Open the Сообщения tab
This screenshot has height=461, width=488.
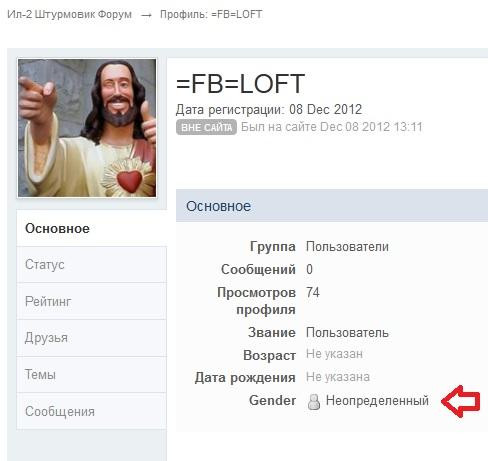(92, 411)
